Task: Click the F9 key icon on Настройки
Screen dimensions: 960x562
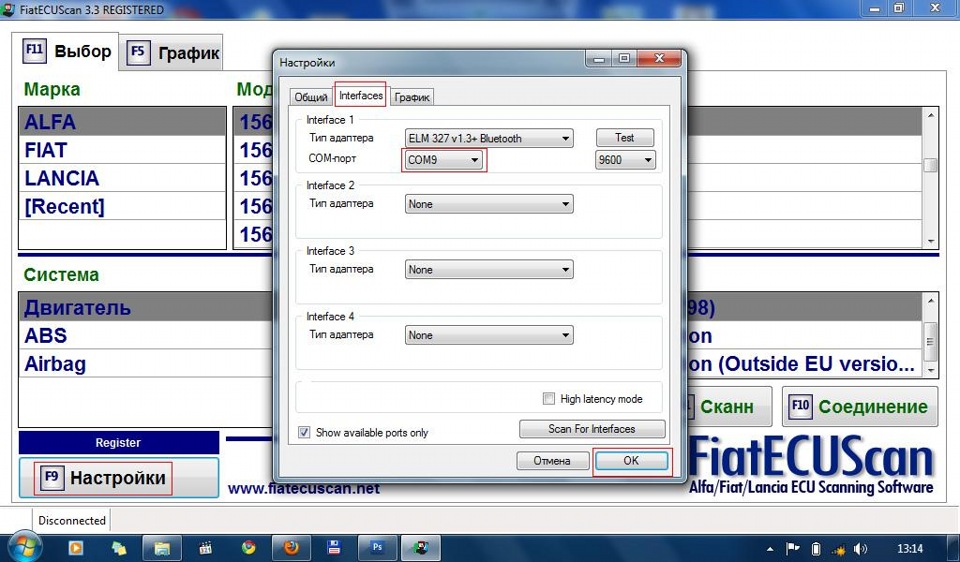Action: [x=51, y=477]
